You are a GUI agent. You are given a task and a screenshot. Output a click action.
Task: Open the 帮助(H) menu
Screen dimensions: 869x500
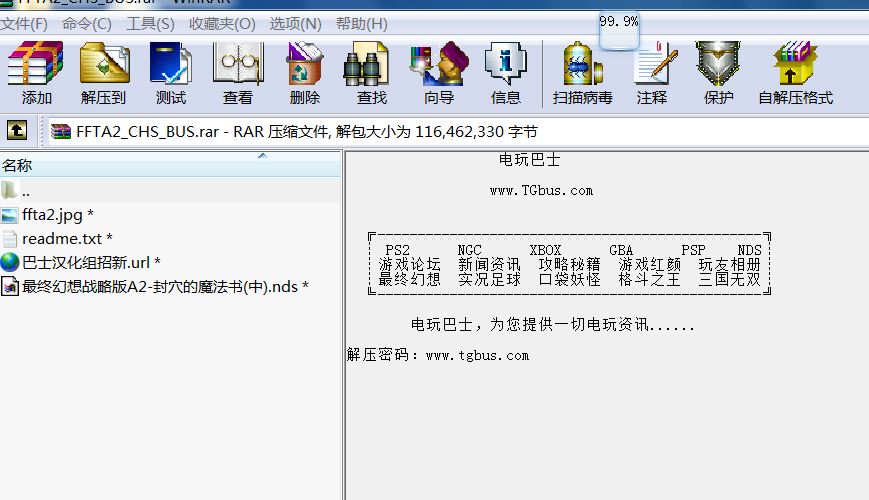(x=361, y=24)
